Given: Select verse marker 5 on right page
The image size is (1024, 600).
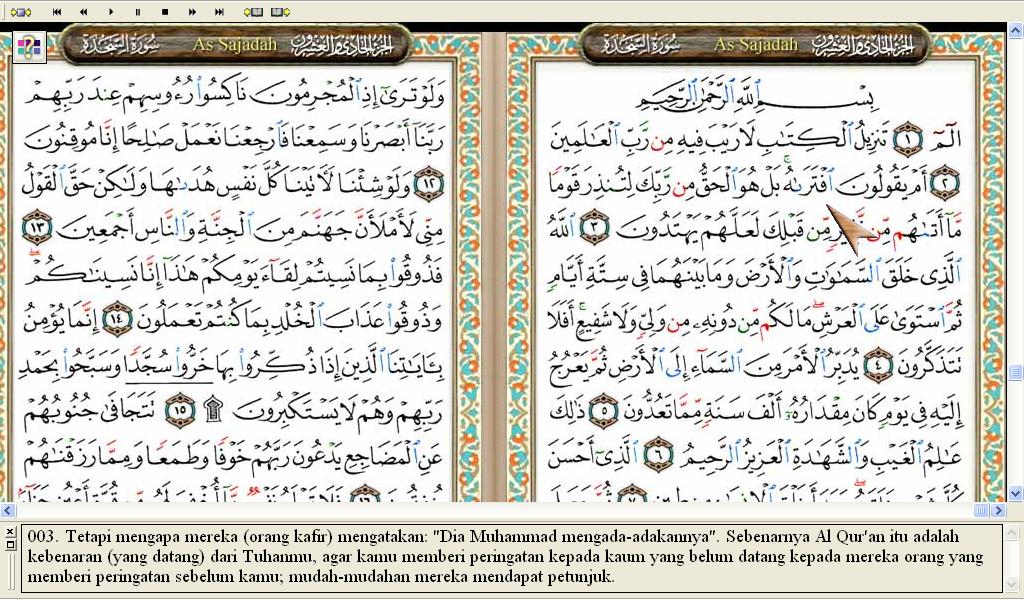Looking at the screenshot, I should pos(603,411).
